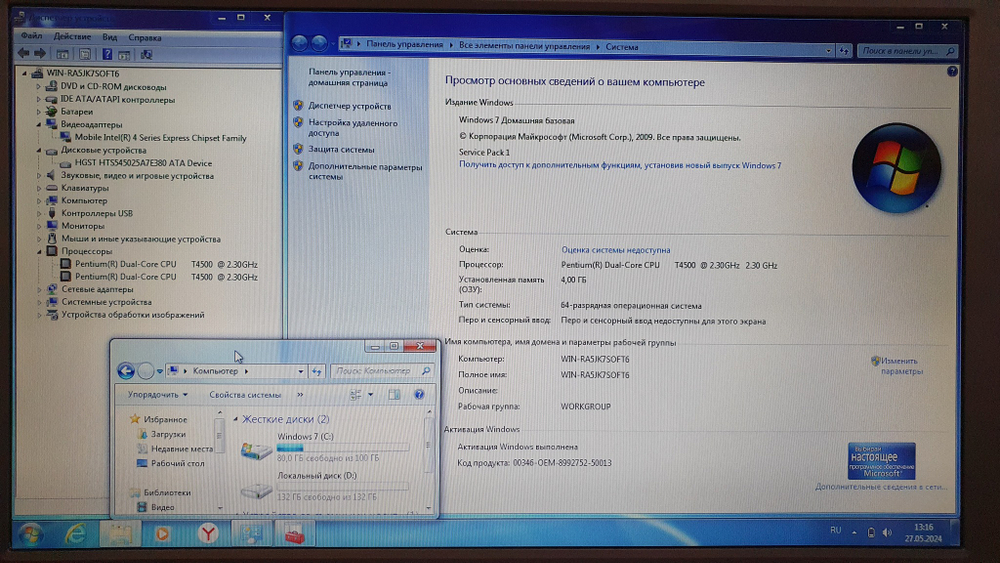This screenshot has width=1000, height=563.
Task: Open the Упорядочить dropdown menu
Action: coord(158,395)
